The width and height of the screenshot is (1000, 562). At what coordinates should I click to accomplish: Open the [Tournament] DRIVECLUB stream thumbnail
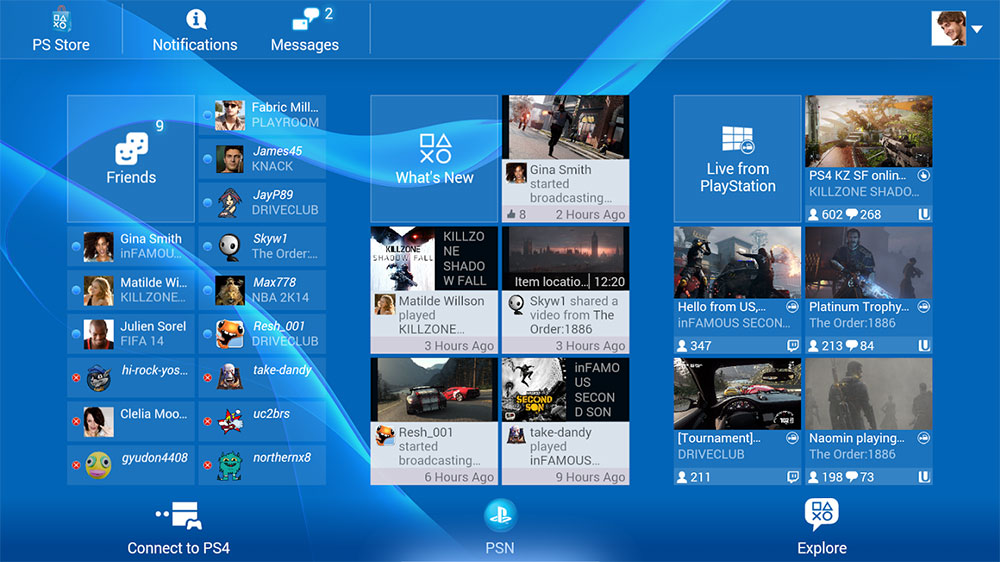click(737, 394)
